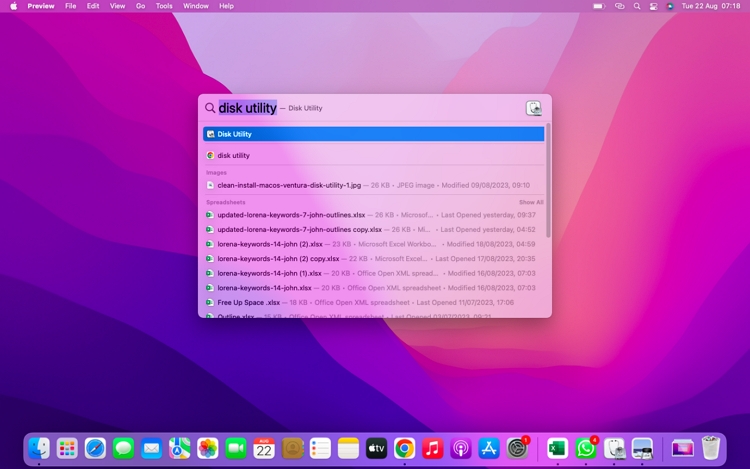Open Maps from the Dock
This screenshot has height=469, width=750.
(x=179, y=448)
